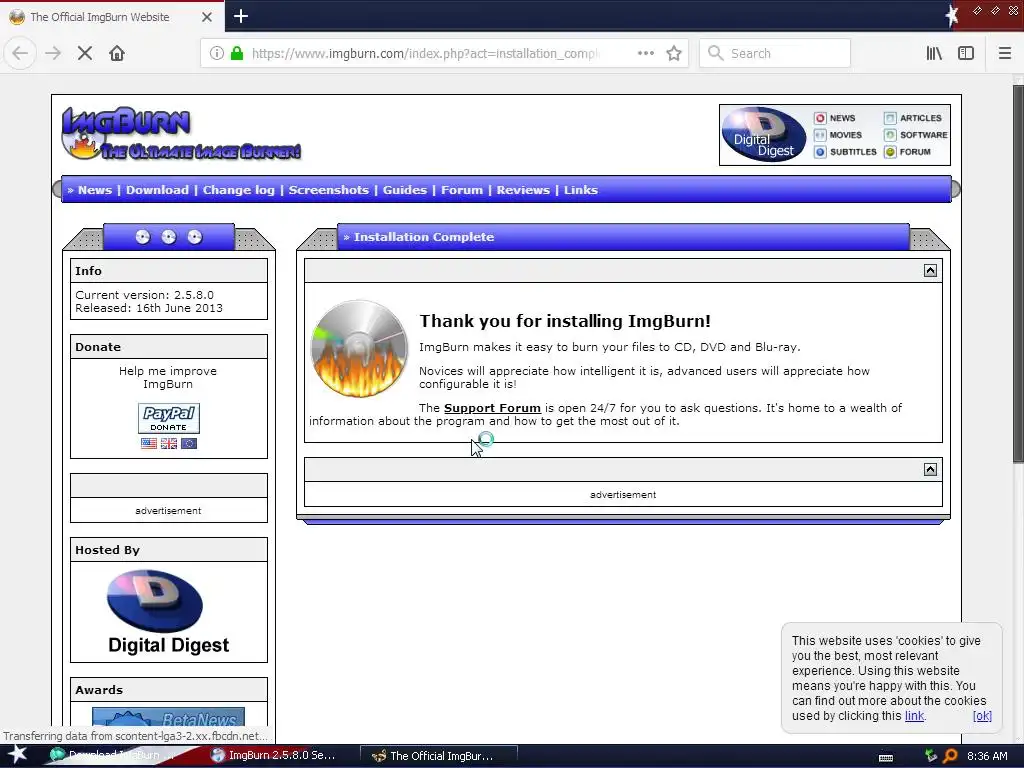Open the hamburger application menu
Image resolution: width=1024 pixels, height=768 pixels.
click(x=1005, y=53)
